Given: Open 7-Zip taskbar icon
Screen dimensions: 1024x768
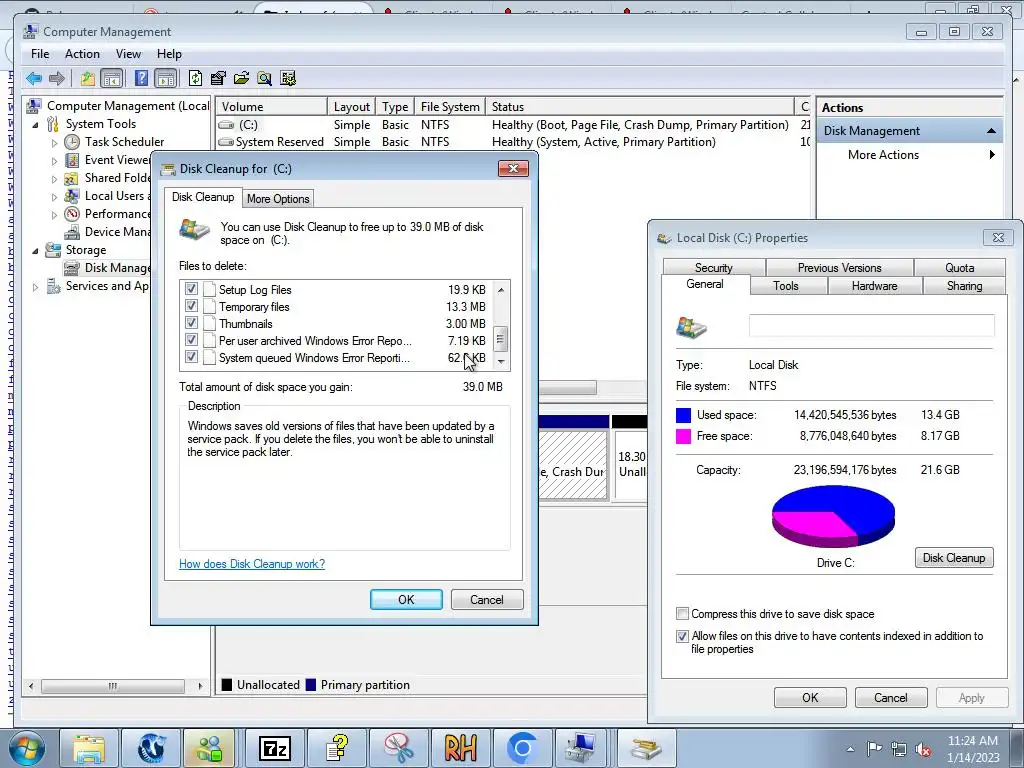Looking at the screenshot, I should 275,748.
